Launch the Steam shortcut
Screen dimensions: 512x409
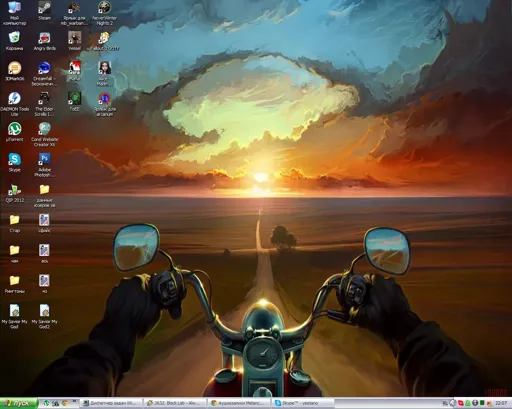click(x=44, y=11)
